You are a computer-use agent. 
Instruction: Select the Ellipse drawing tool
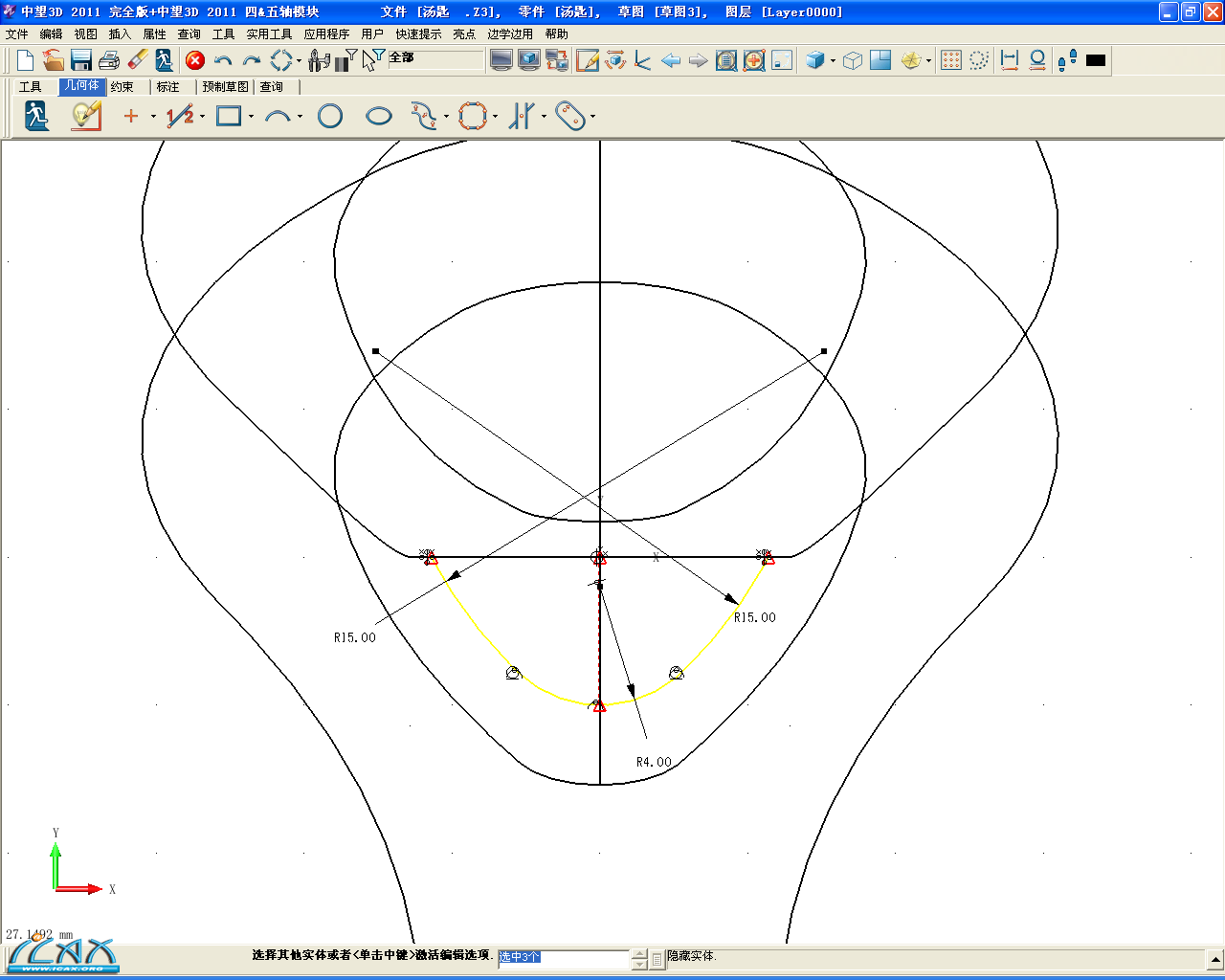pyautogui.click(x=379, y=117)
